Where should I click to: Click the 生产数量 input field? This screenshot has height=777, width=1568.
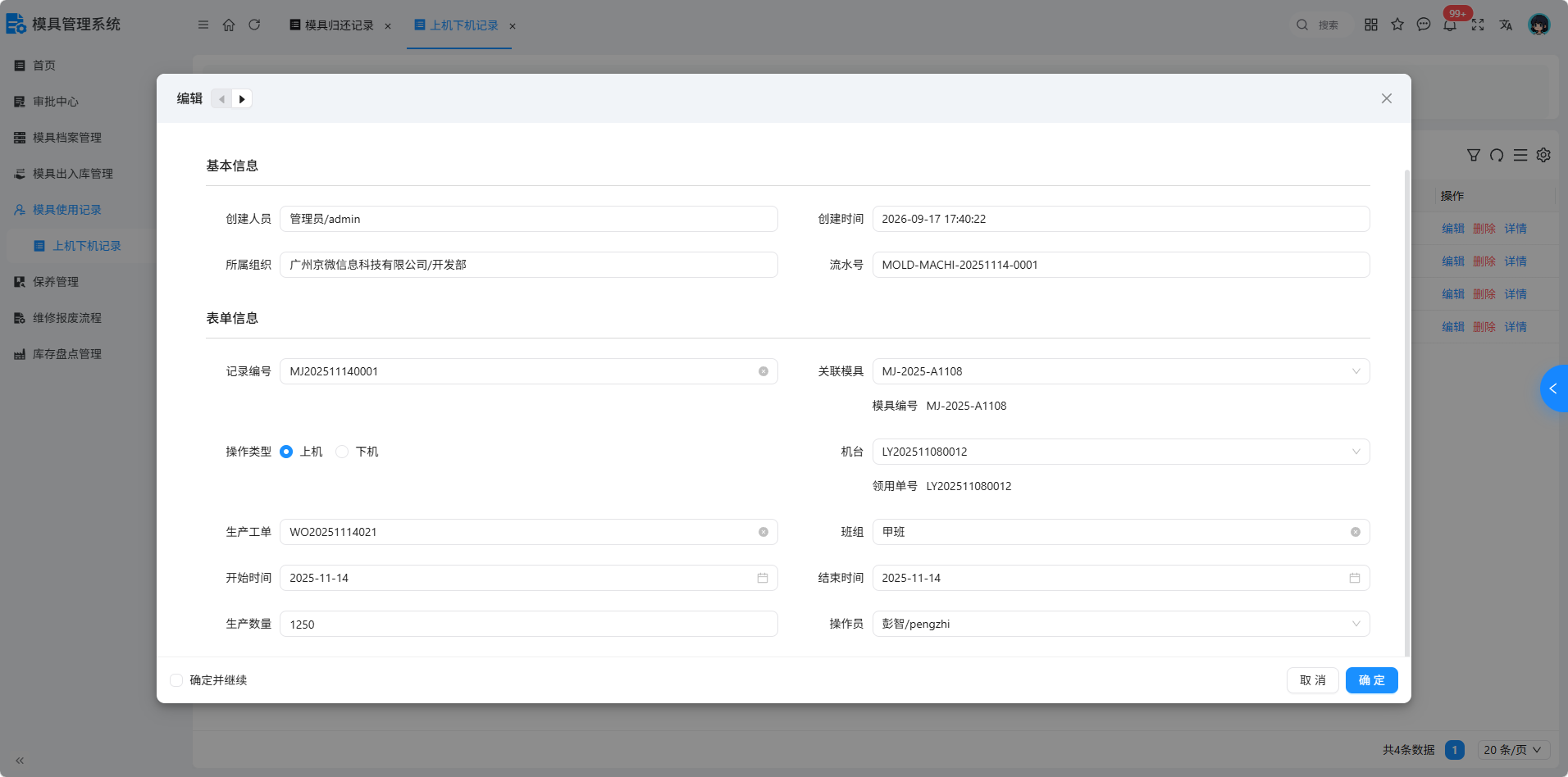[529, 624]
